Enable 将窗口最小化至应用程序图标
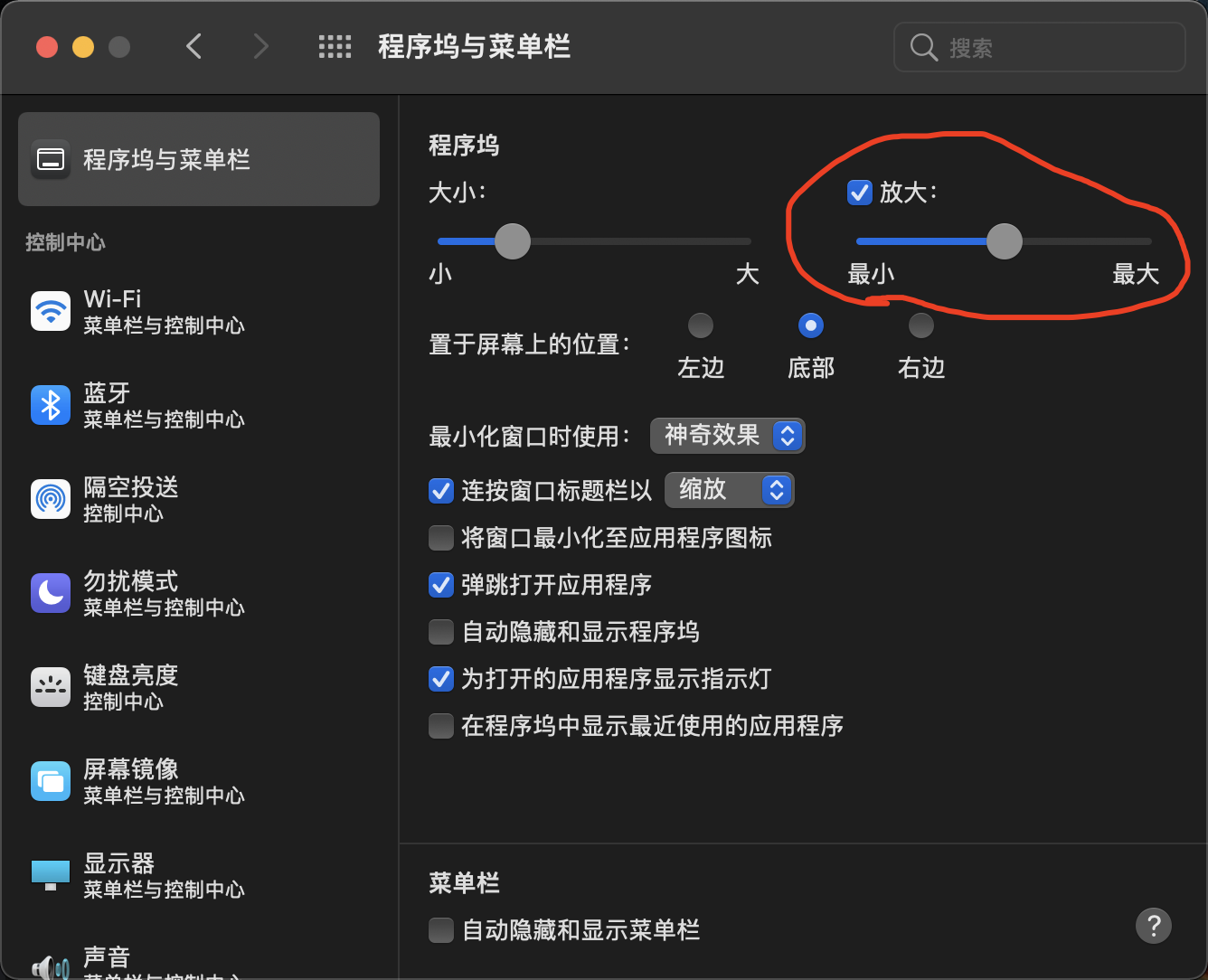This screenshot has width=1208, height=980. coord(440,538)
